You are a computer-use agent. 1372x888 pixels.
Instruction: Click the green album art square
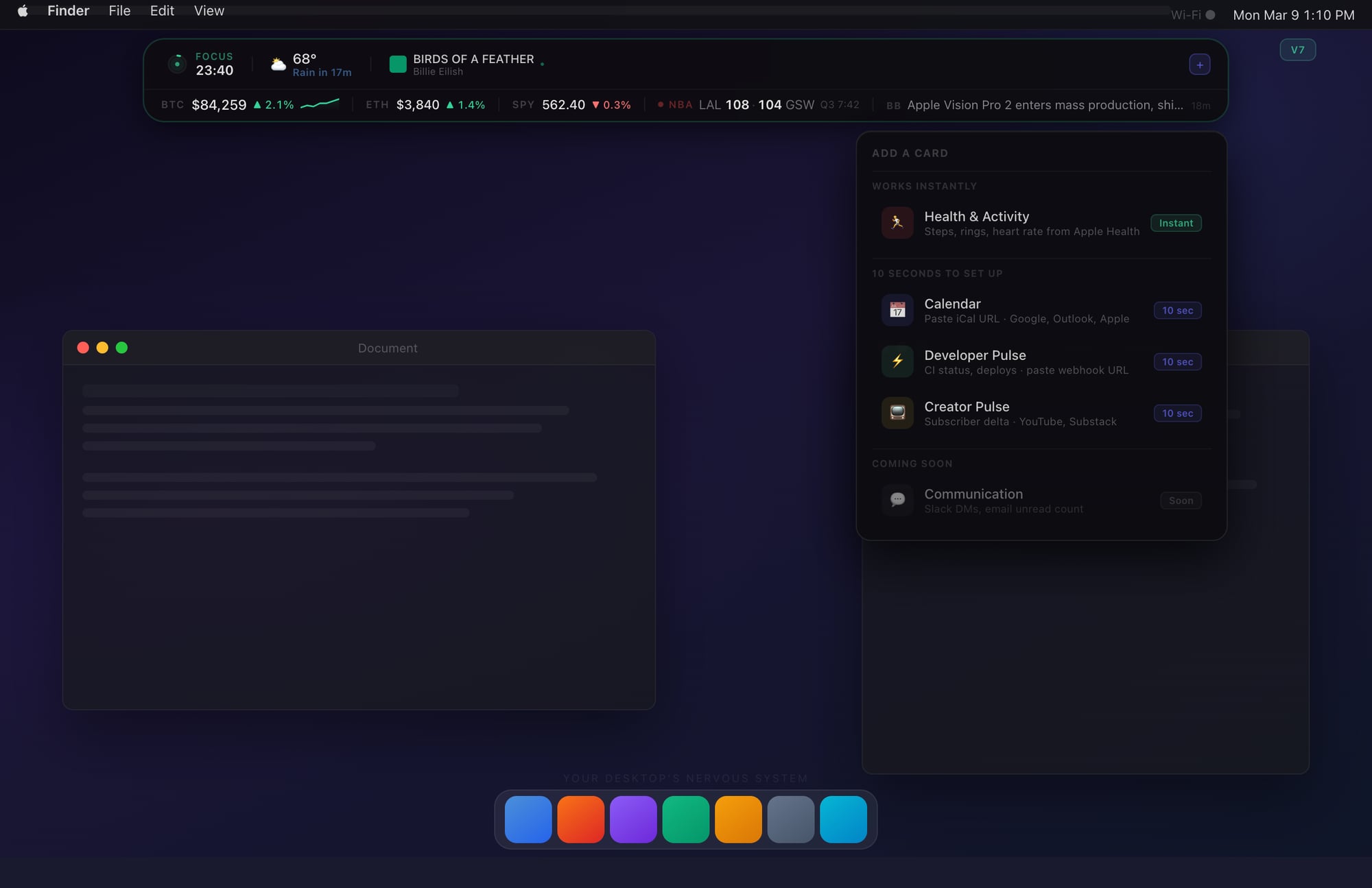click(x=398, y=64)
